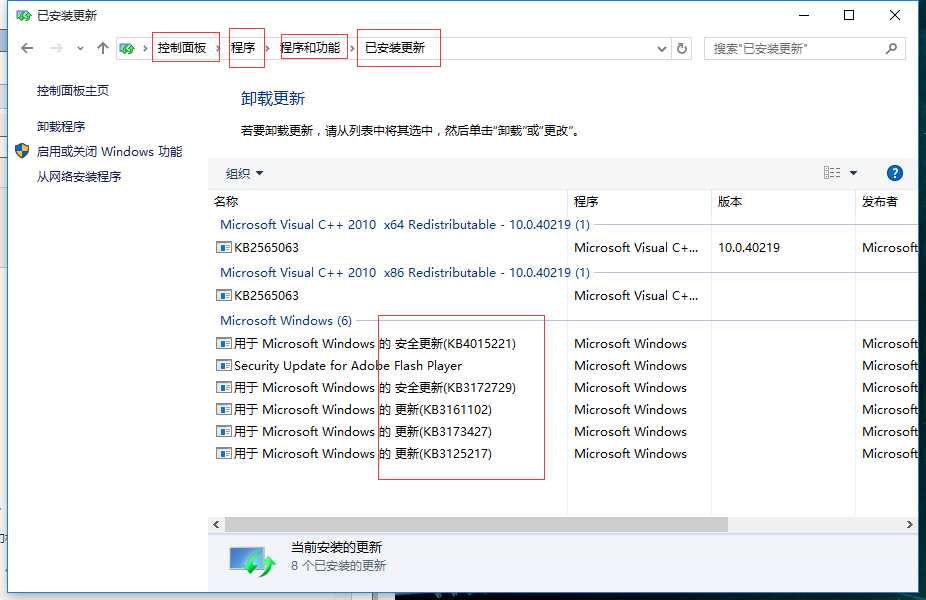926x600 pixels.
Task: Click the update icon beside KB3125217
Action: [223, 453]
